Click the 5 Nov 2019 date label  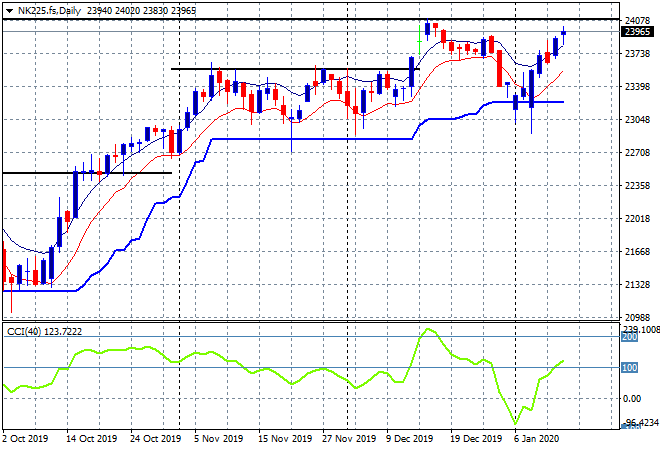click(x=218, y=439)
